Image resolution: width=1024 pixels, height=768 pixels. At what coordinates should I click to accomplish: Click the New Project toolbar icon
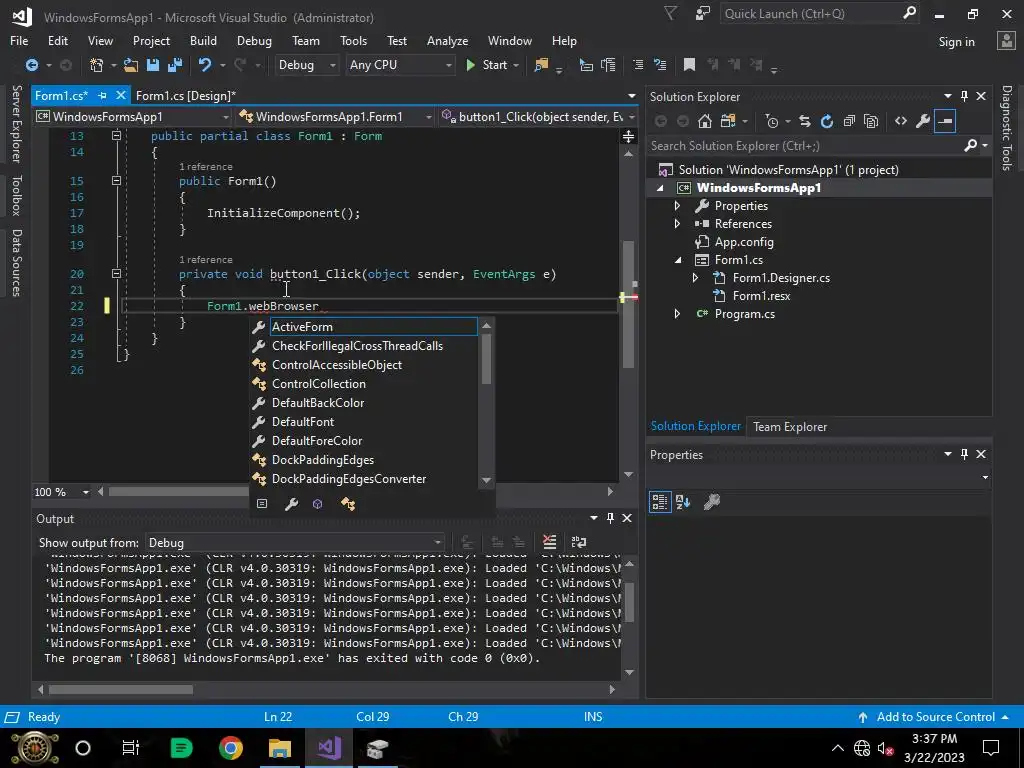(97, 65)
